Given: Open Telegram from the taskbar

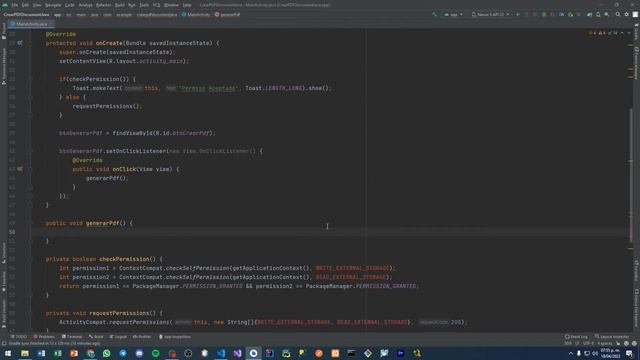Looking at the screenshot, I should point(123,353).
